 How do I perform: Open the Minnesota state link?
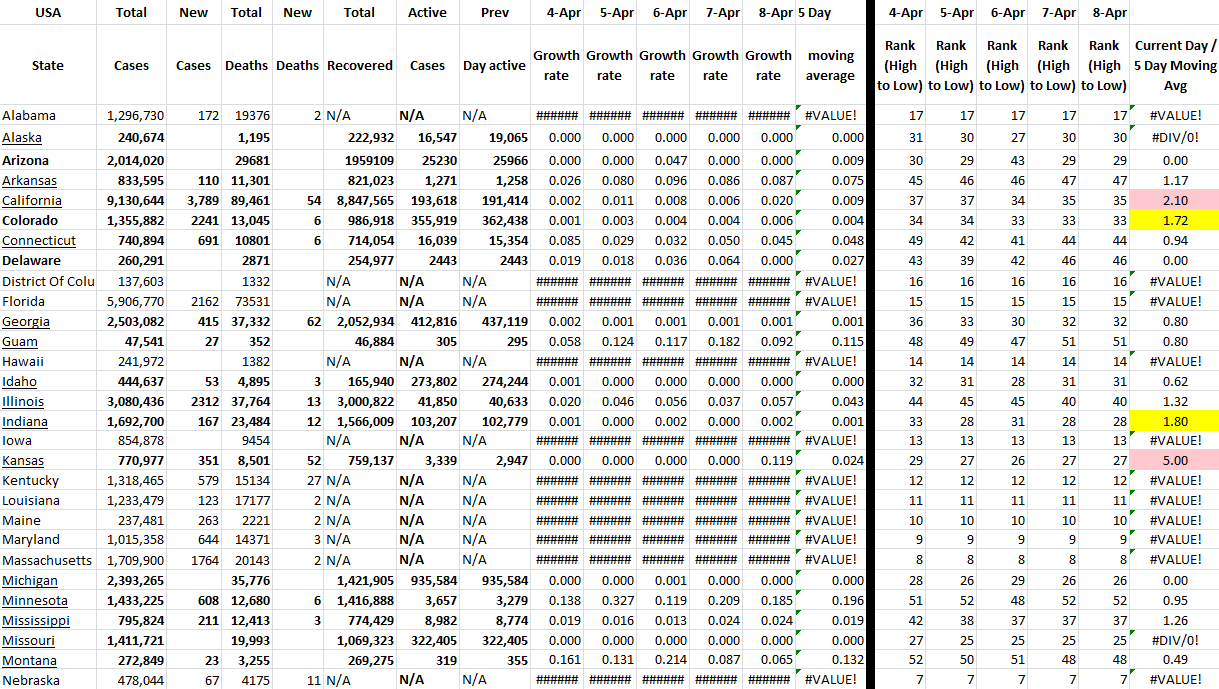pyautogui.click(x=35, y=601)
